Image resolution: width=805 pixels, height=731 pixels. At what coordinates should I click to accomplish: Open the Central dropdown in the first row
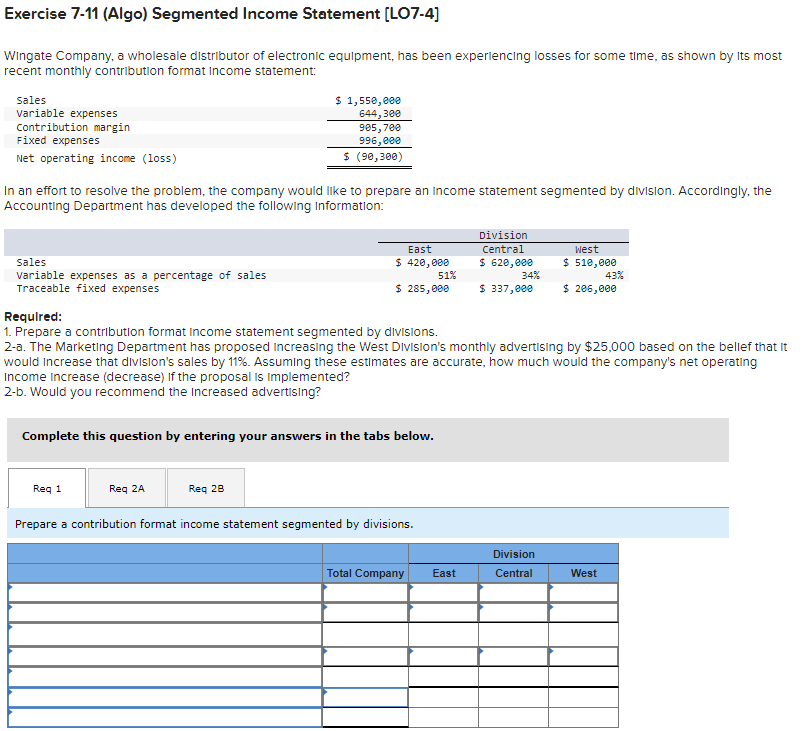point(480,590)
